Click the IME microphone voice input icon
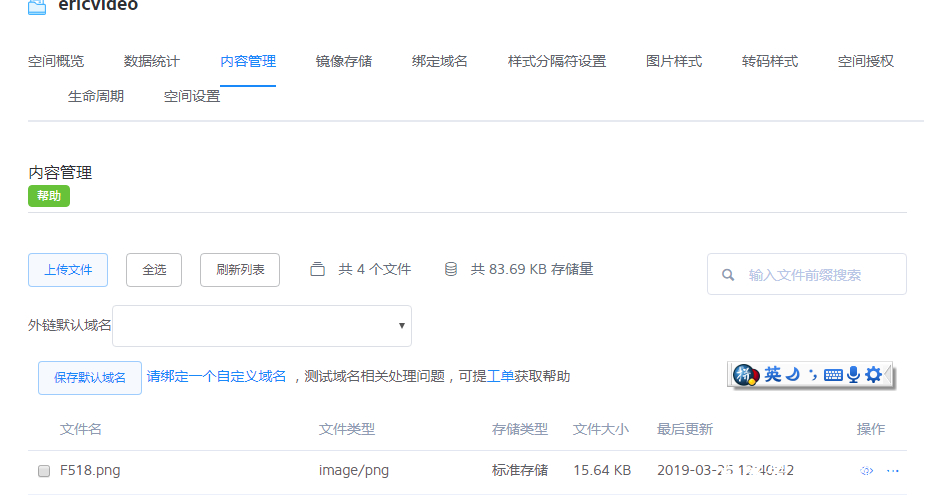This screenshot has height=499, width=936. click(x=854, y=375)
